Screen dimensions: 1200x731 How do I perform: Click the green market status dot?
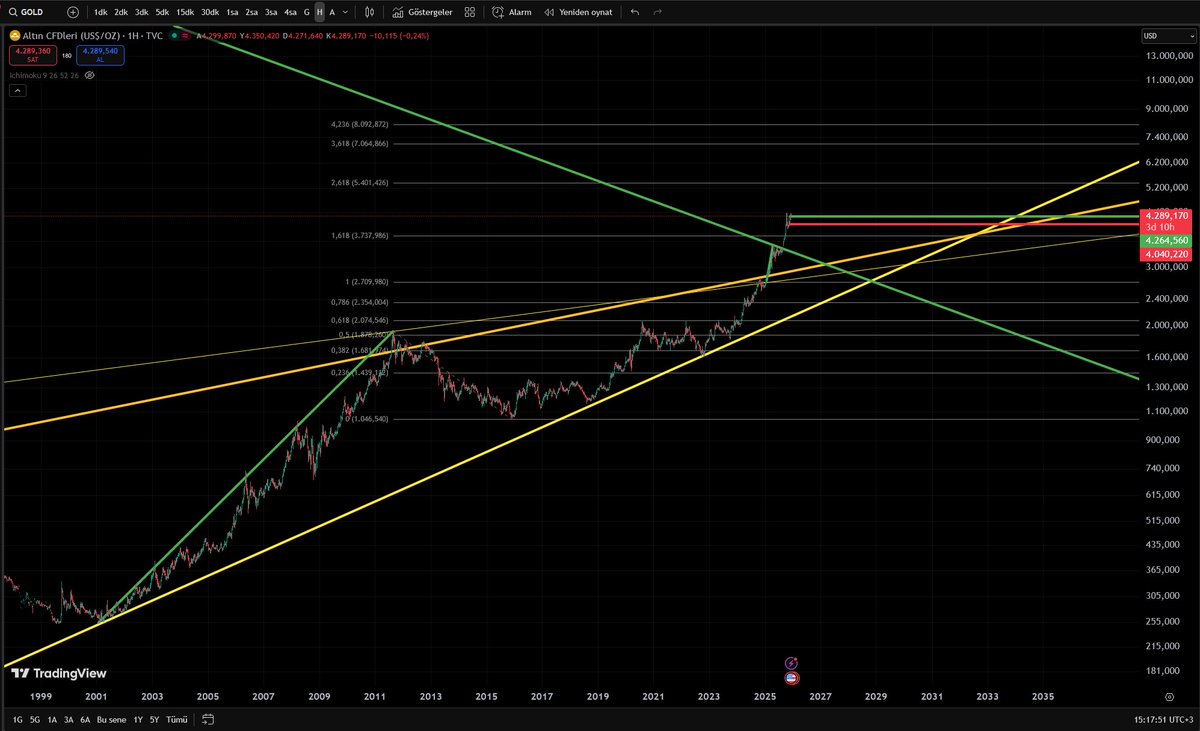pos(176,35)
